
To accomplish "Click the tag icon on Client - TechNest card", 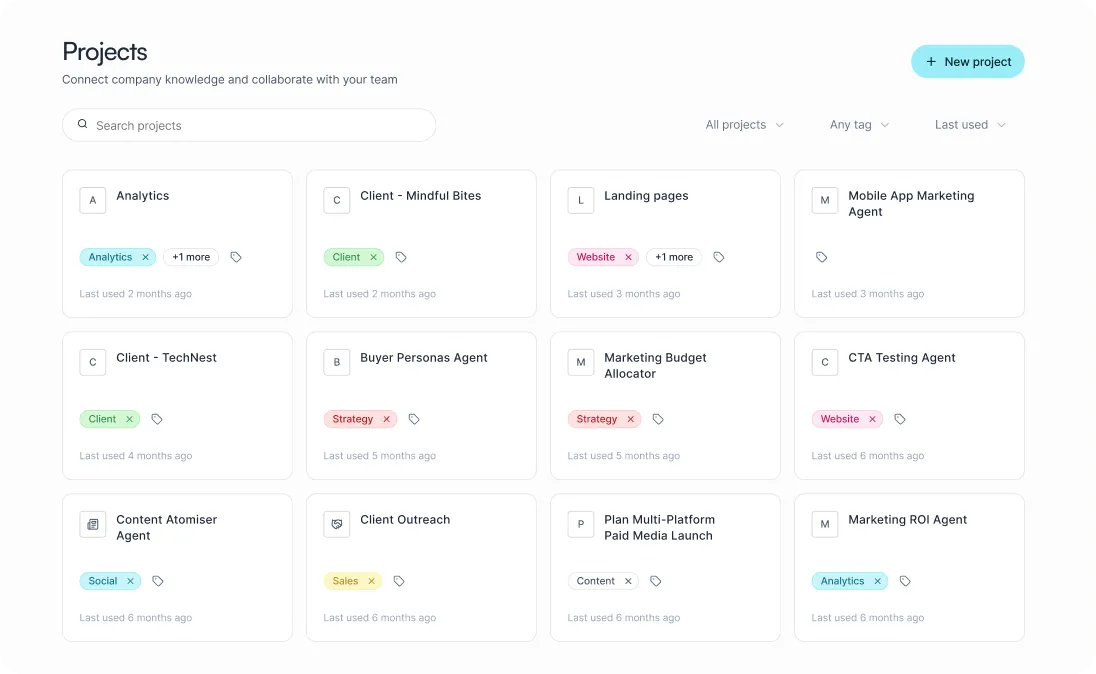I will point(157,419).
